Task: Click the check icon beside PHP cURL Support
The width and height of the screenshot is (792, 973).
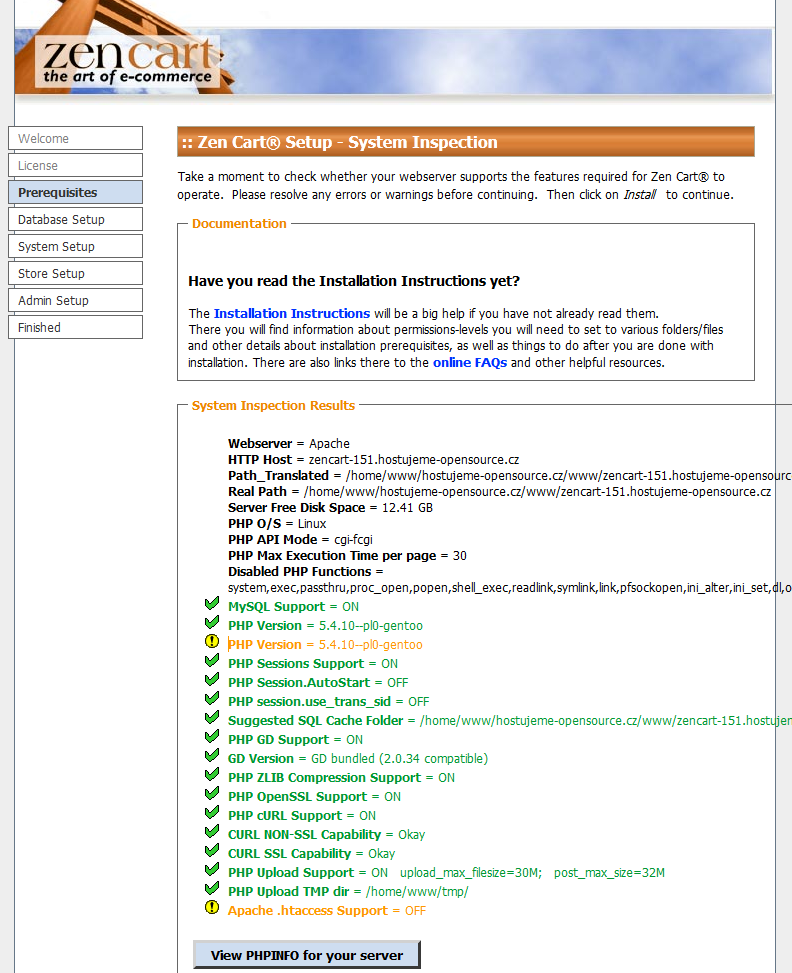Action: (212, 812)
